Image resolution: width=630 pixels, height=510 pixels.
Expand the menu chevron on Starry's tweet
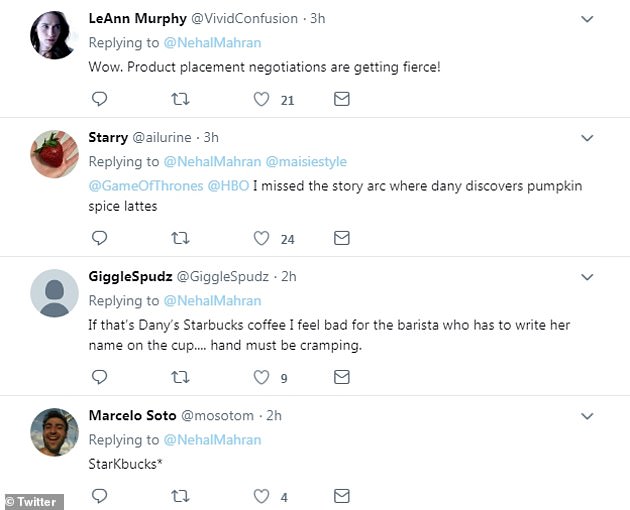click(587, 138)
